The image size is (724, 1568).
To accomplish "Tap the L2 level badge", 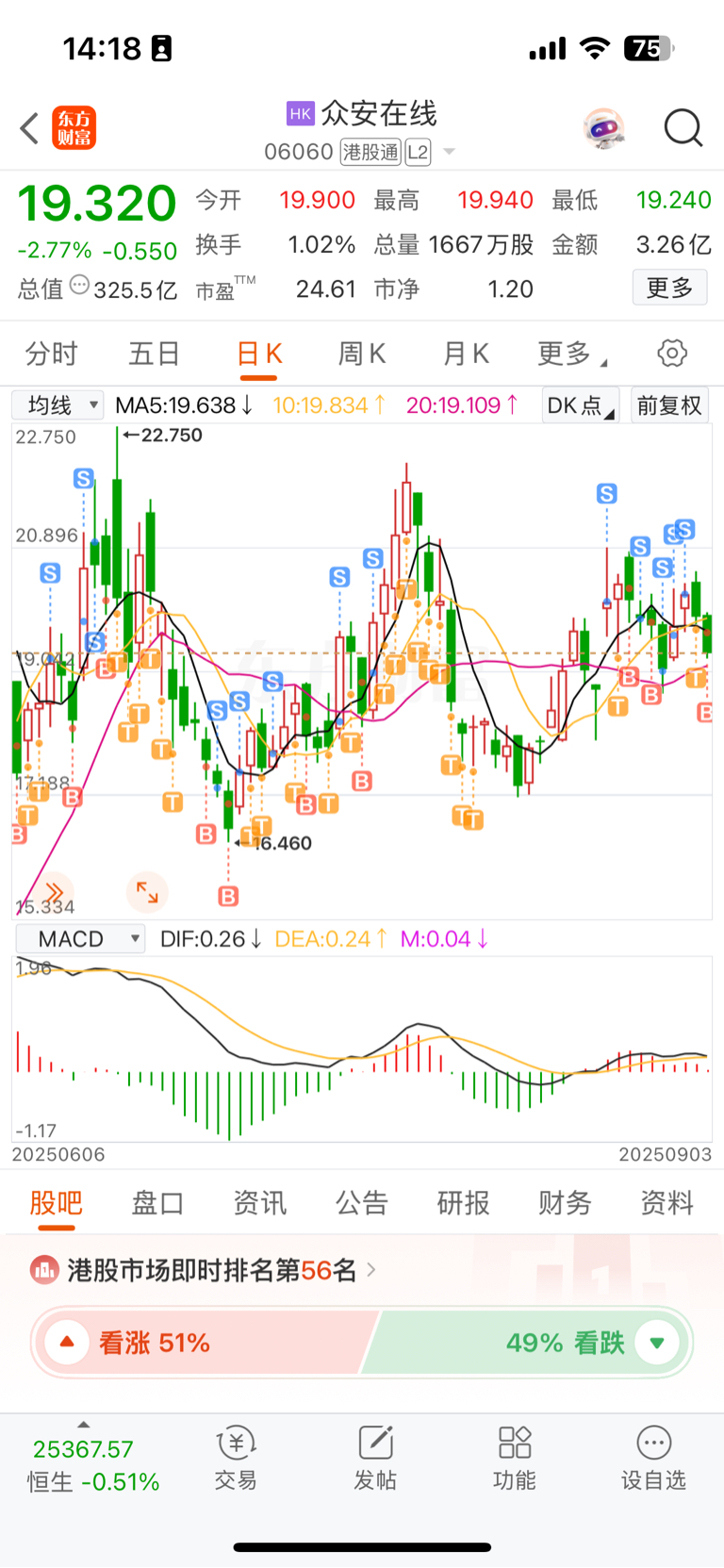I will 419,152.
